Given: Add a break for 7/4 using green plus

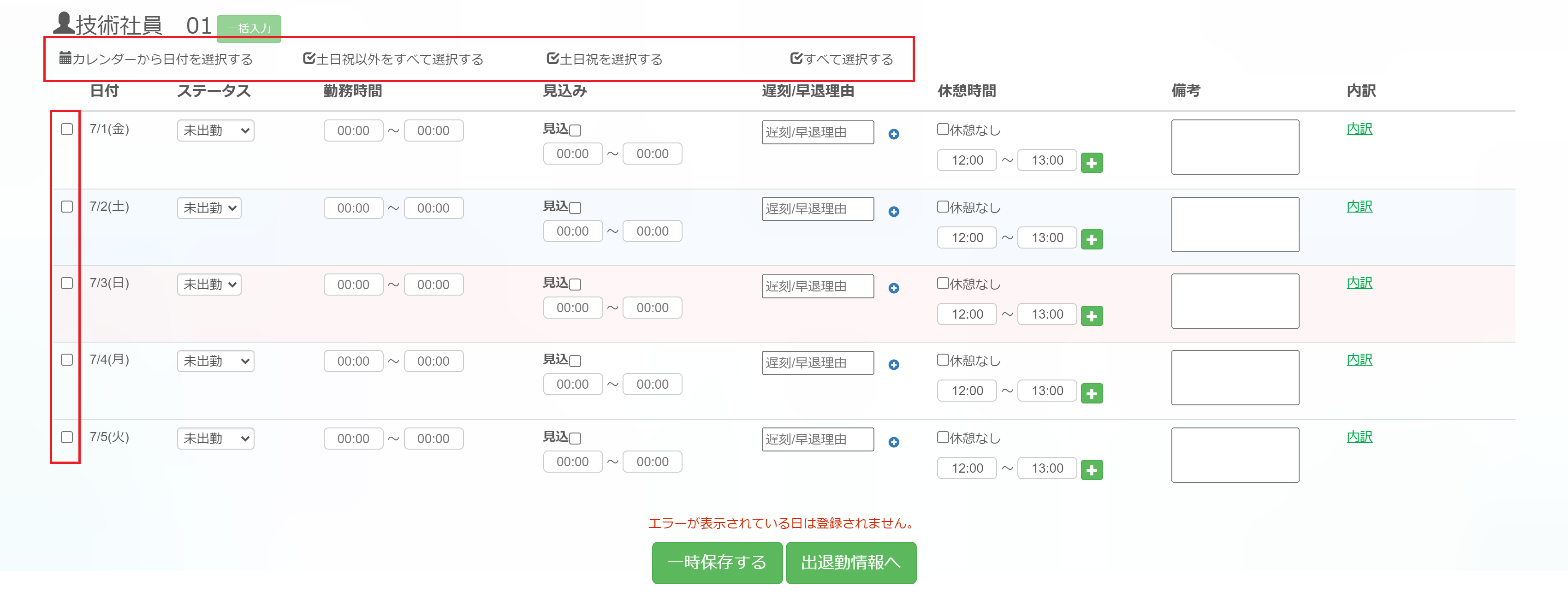Looking at the screenshot, I should pyautogui.click(x=1091, y=394).
